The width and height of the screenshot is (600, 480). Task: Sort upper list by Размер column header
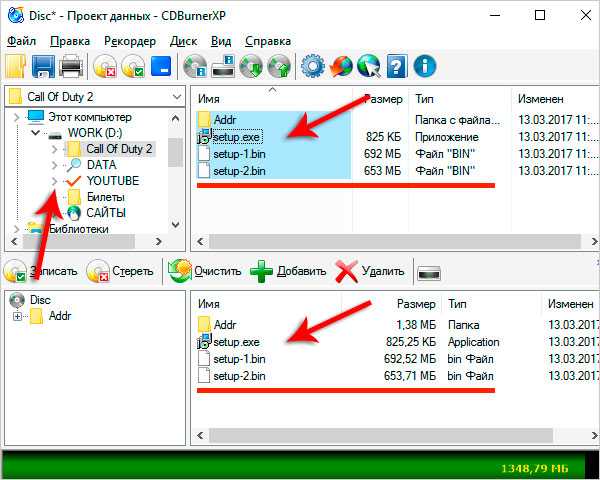point(381,99)
